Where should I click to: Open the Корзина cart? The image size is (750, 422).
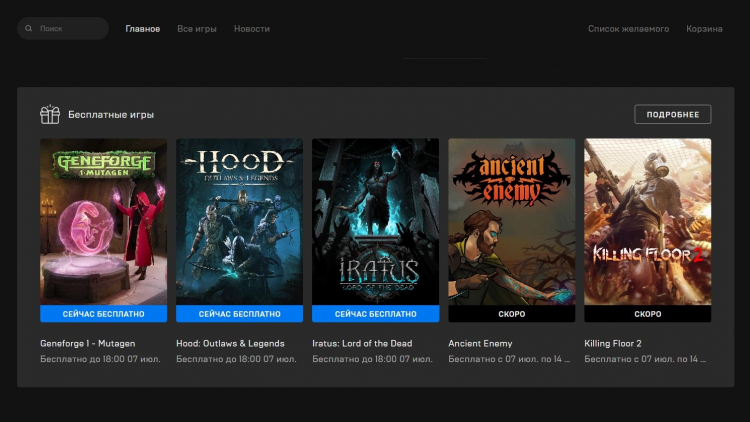click(x=704, y=29)
